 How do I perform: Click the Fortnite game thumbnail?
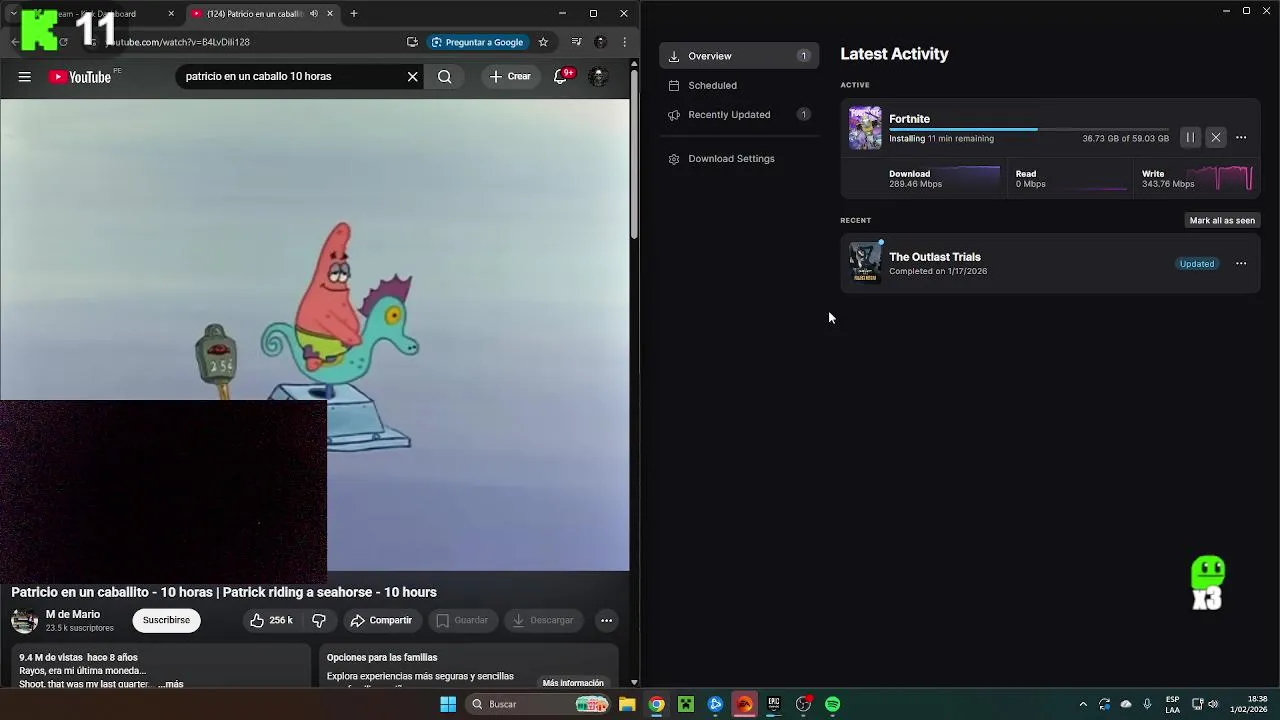pos(865,128)
